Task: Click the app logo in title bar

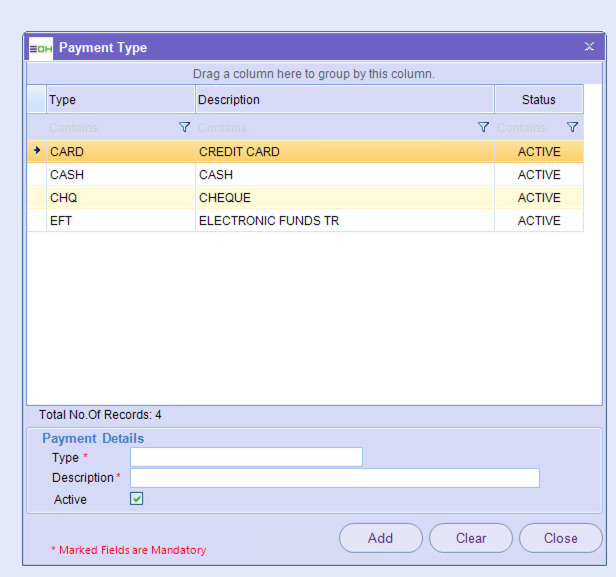Action: [x=41, y=48]
